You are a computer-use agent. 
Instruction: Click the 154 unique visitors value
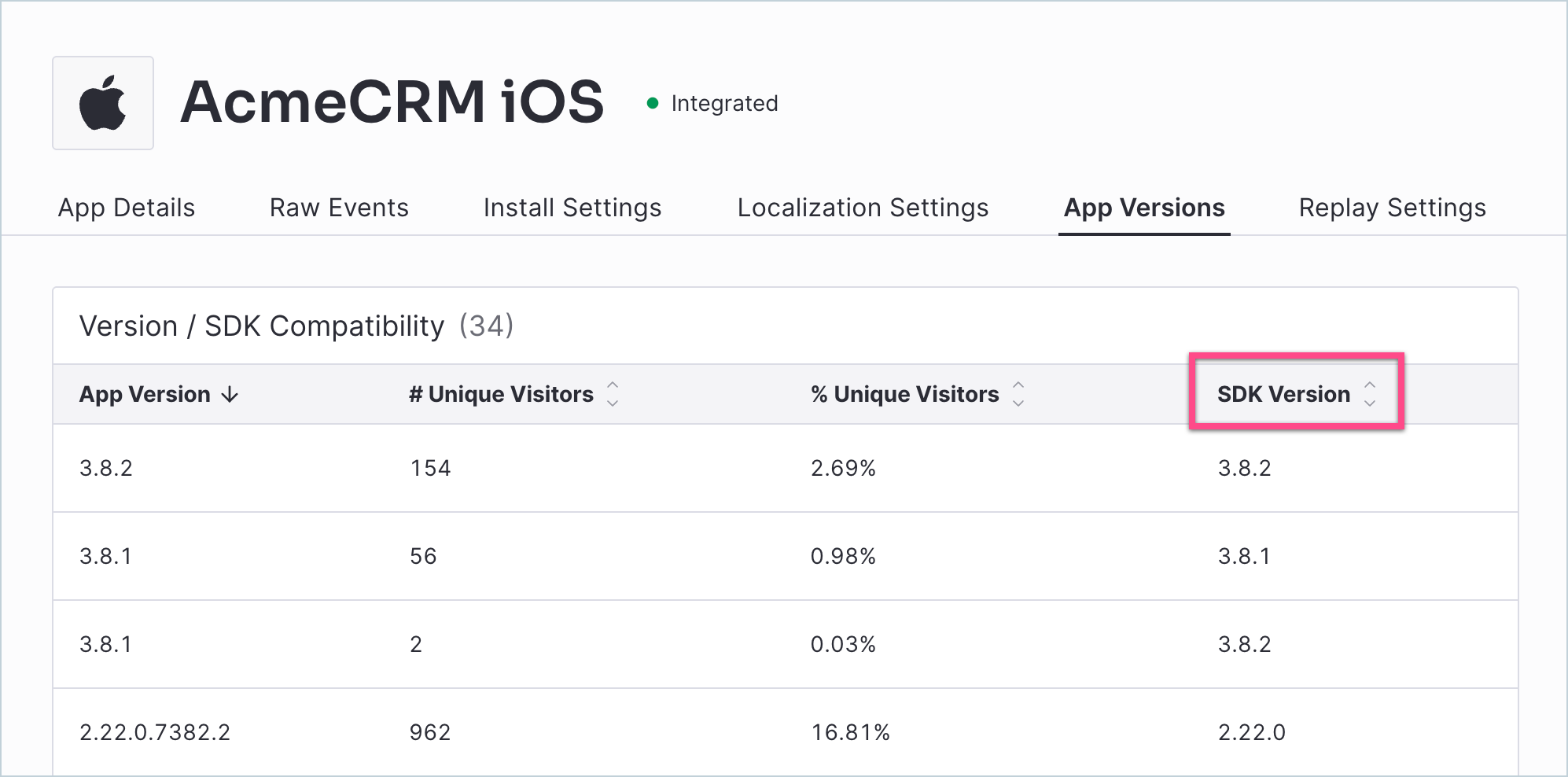point(430,468)
